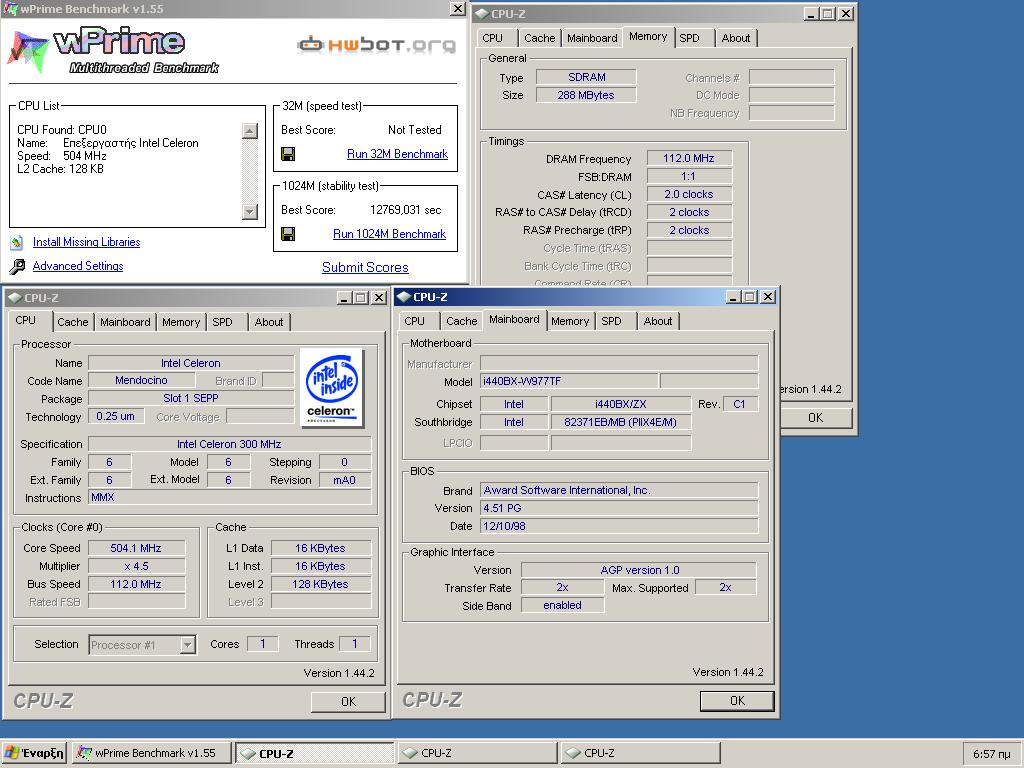Click the memory Size value 288 MBytes
The height and width of the screenshot is (768, 1024).
[586, 95]
